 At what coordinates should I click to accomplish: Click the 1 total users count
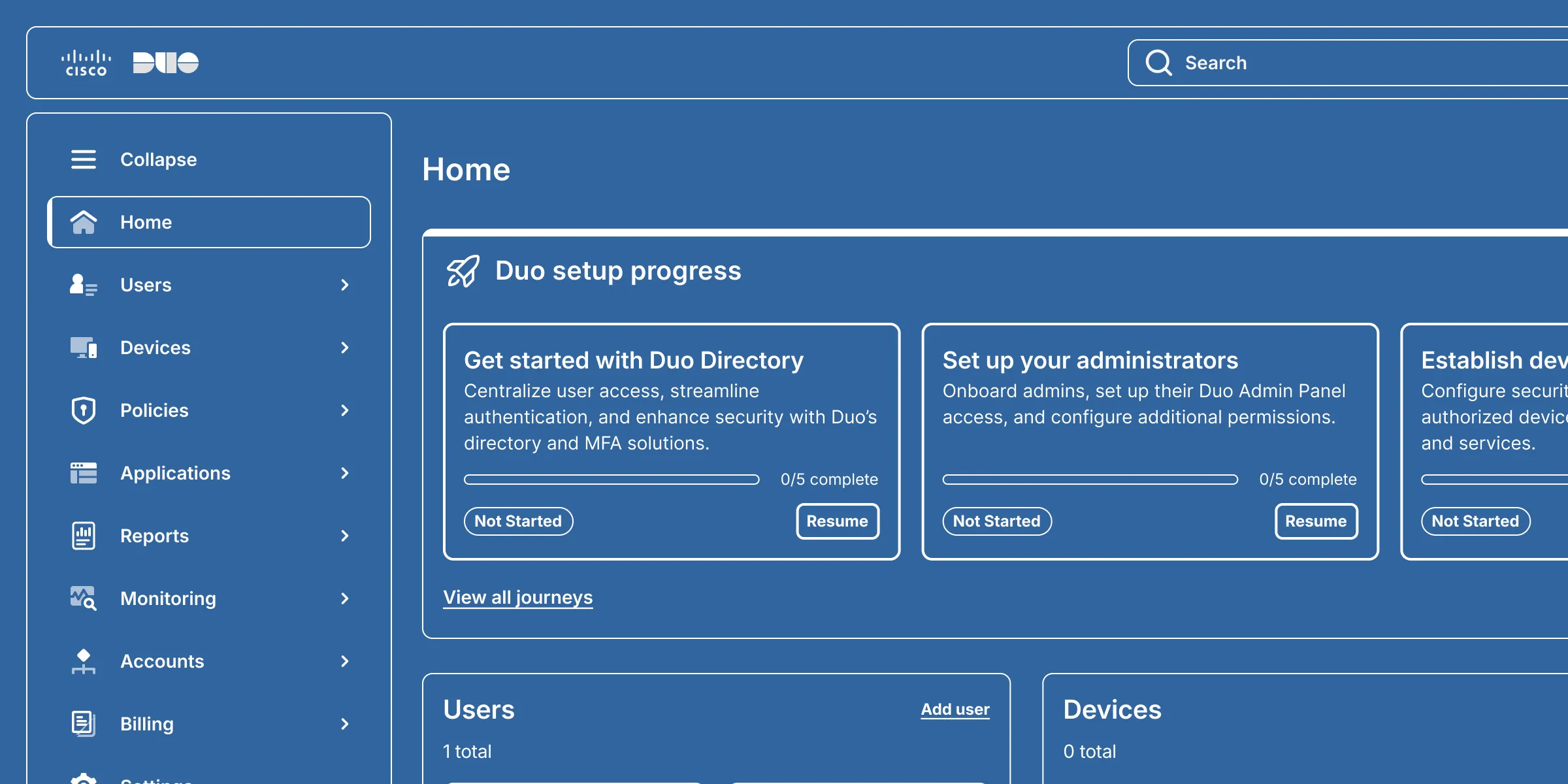coord(467,751)
